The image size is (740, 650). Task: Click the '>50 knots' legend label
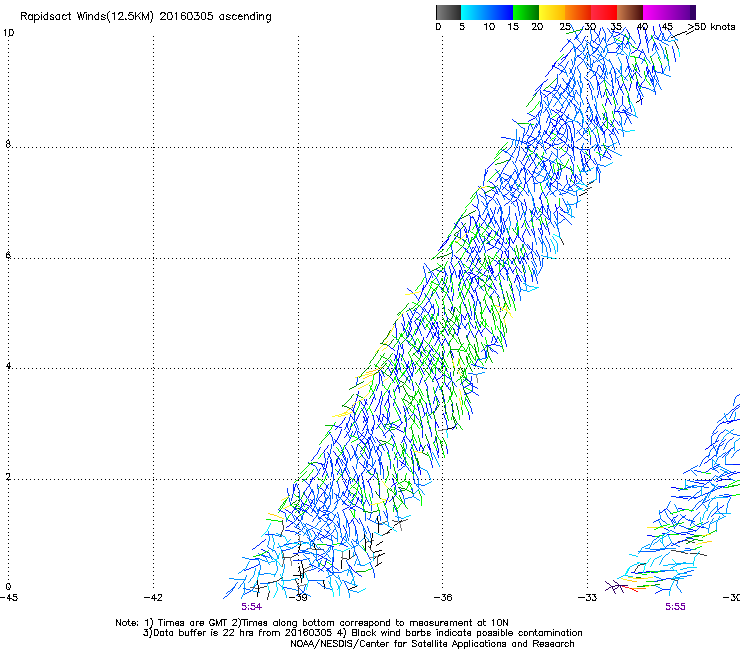point(711,27)
